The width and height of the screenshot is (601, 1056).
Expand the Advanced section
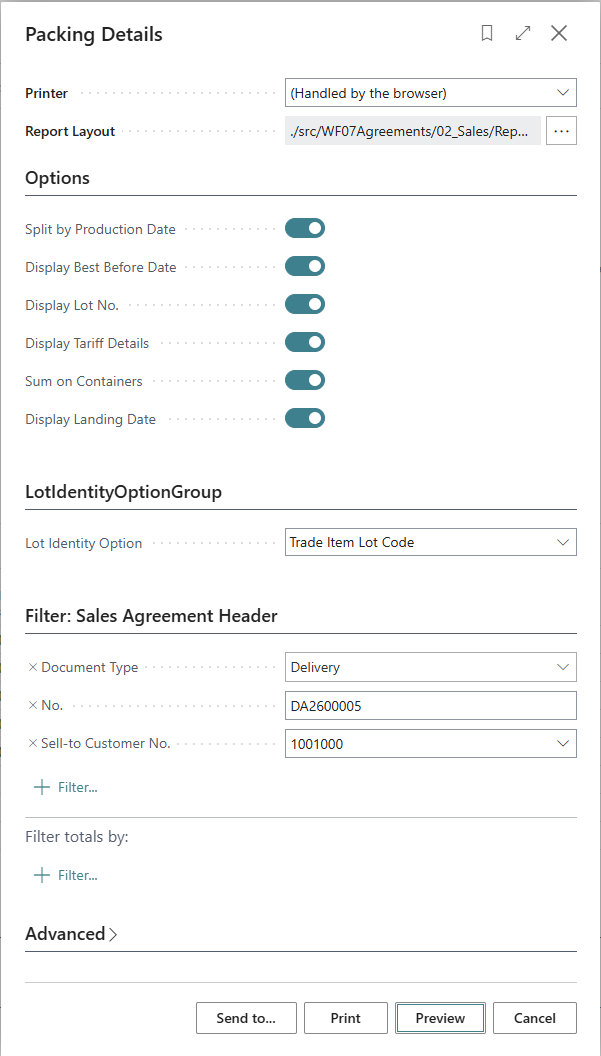[72, 934]
